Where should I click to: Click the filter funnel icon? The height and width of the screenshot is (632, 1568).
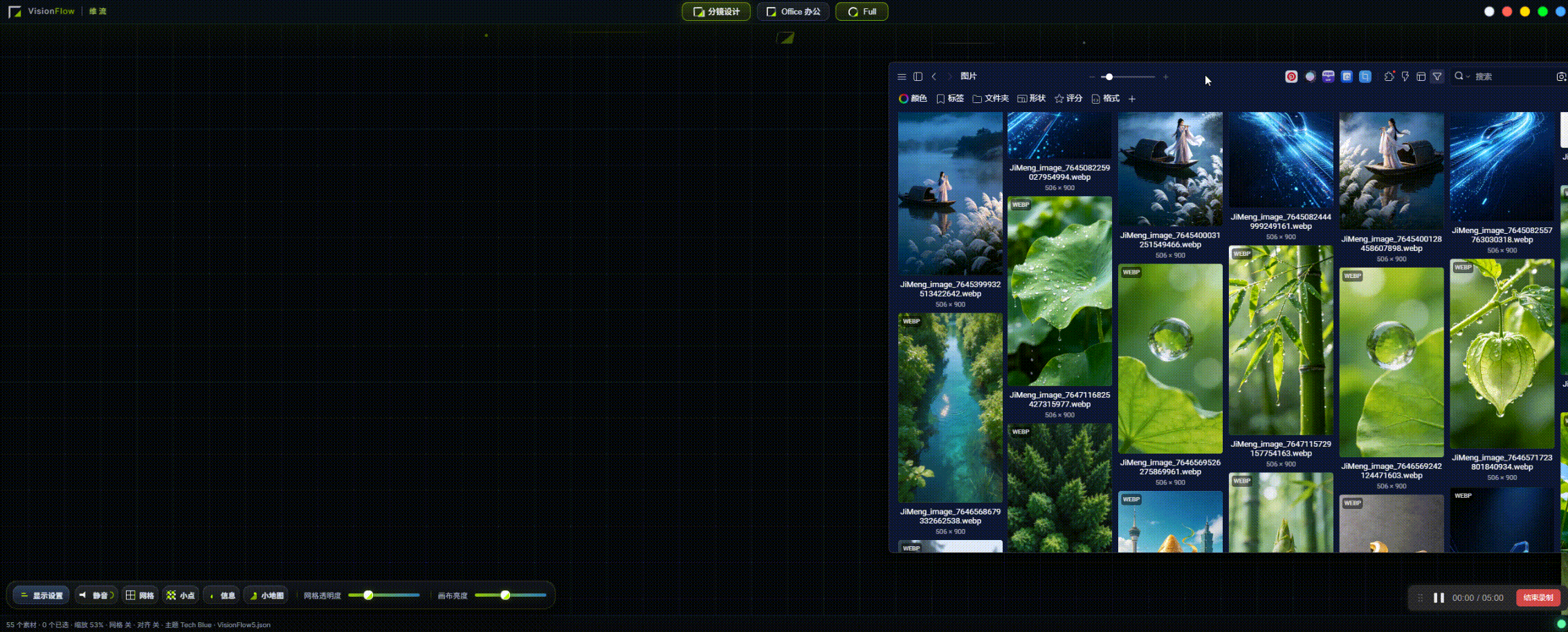1437,77
